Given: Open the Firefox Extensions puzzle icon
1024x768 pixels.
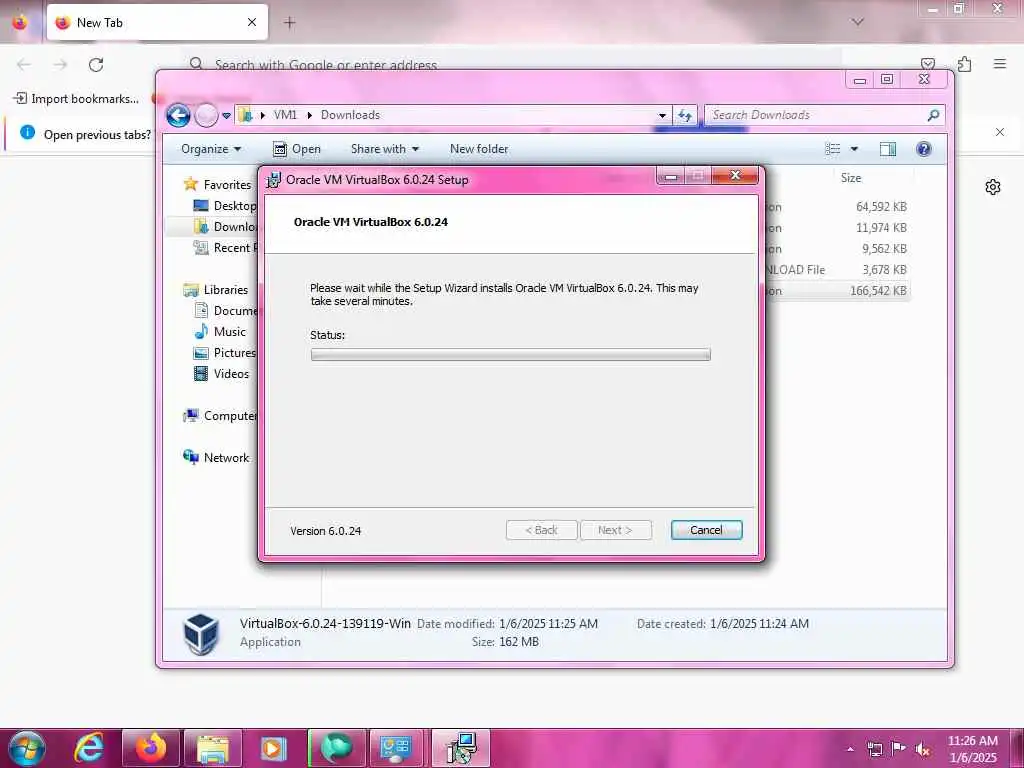Looking at the screenshot, I should point(964,64).
